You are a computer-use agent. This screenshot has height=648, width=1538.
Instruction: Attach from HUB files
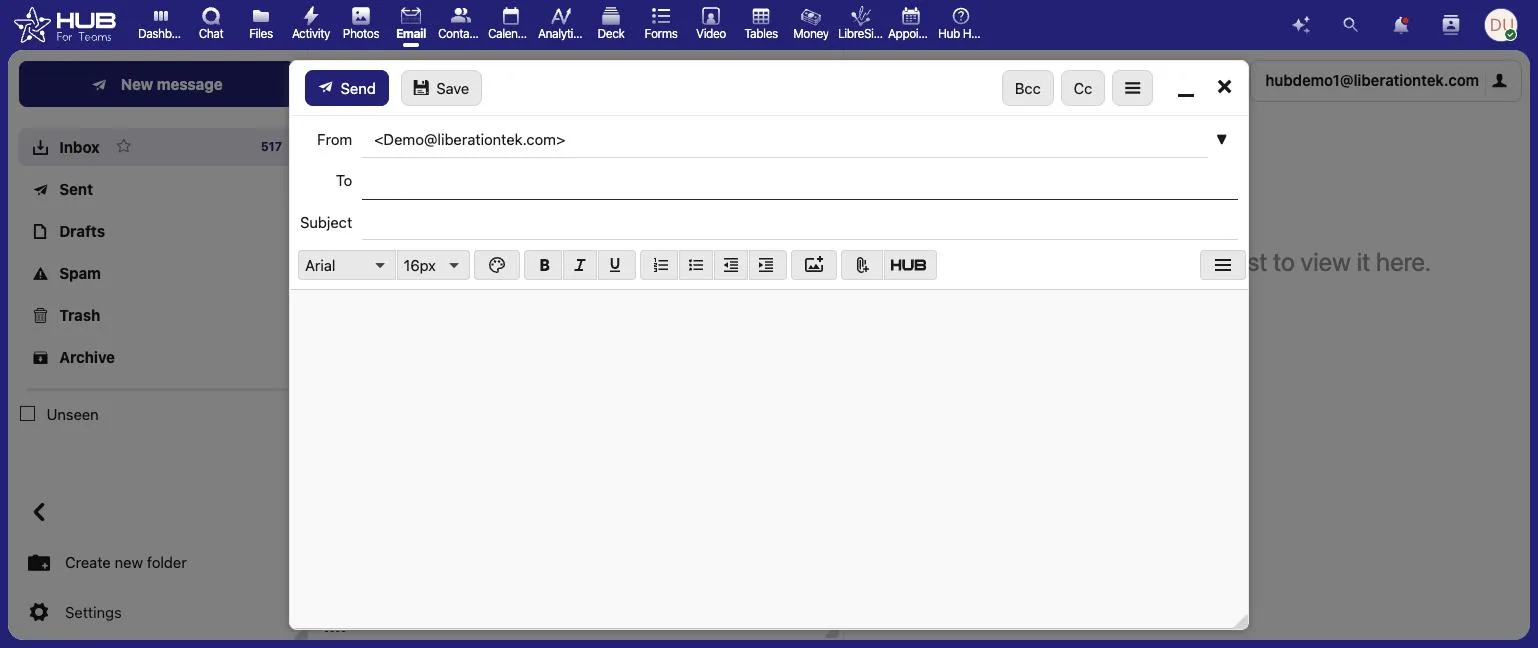tap(908, 265)
